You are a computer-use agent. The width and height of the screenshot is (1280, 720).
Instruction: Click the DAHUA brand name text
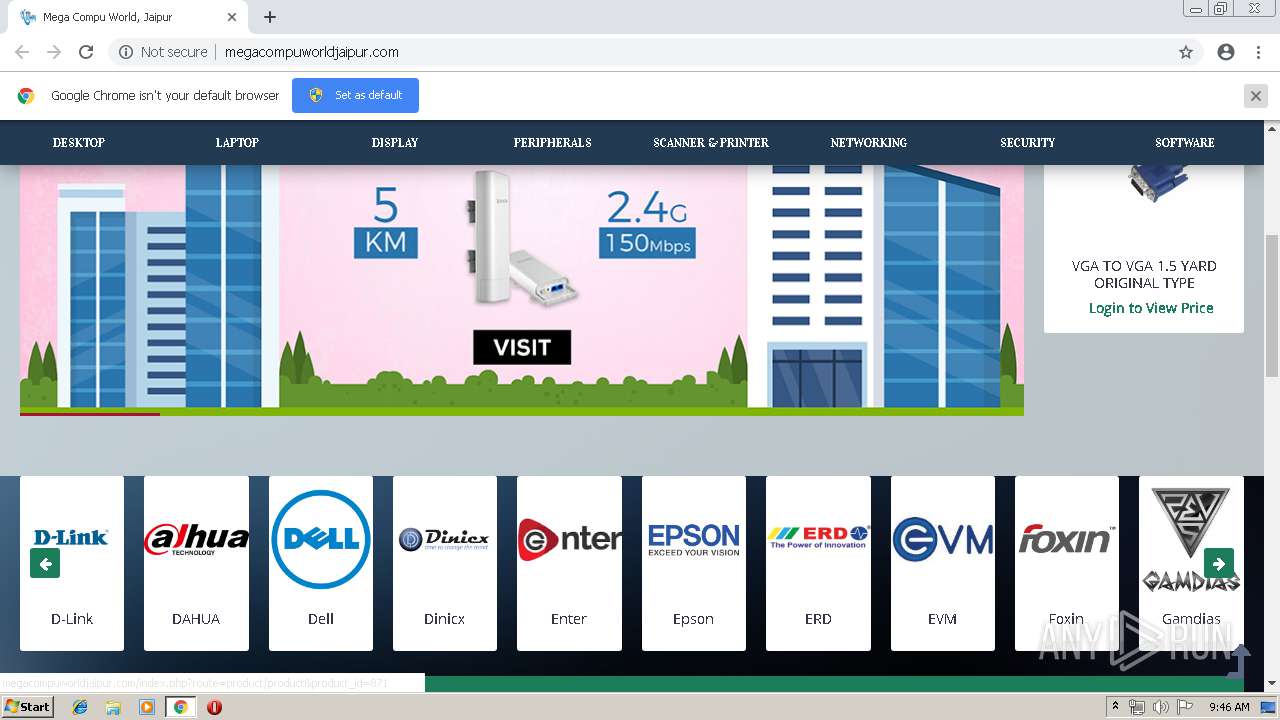click(196, 619)
